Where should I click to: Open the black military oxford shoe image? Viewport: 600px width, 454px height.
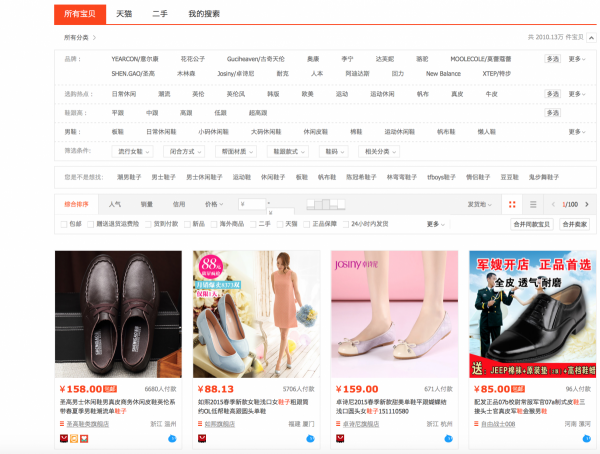point(533,314)
